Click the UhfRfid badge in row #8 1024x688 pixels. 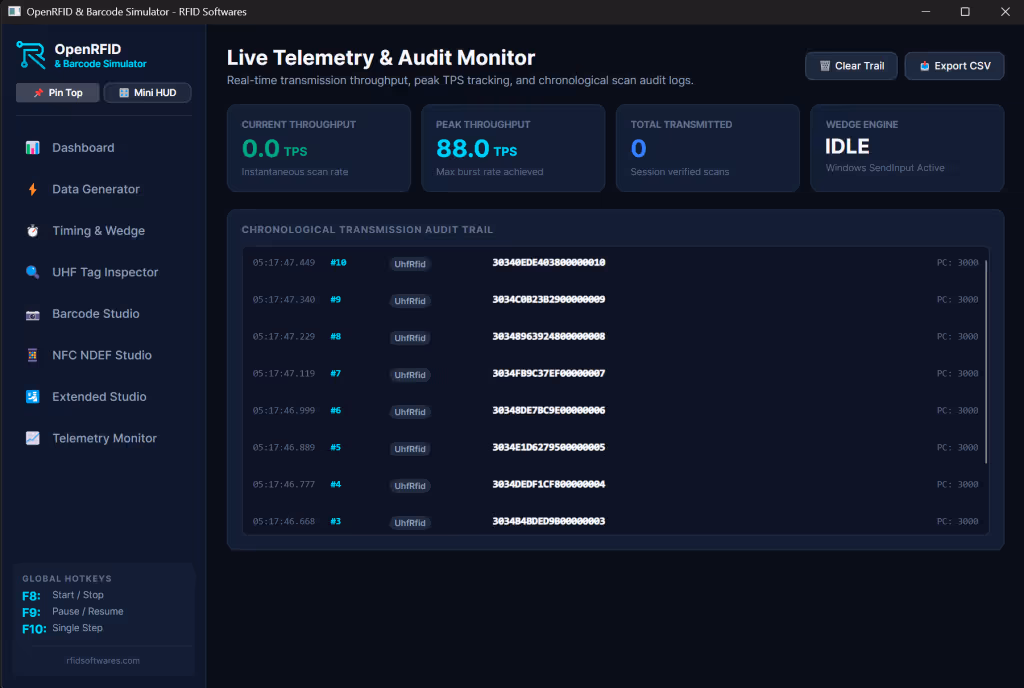tap(410, 337)
